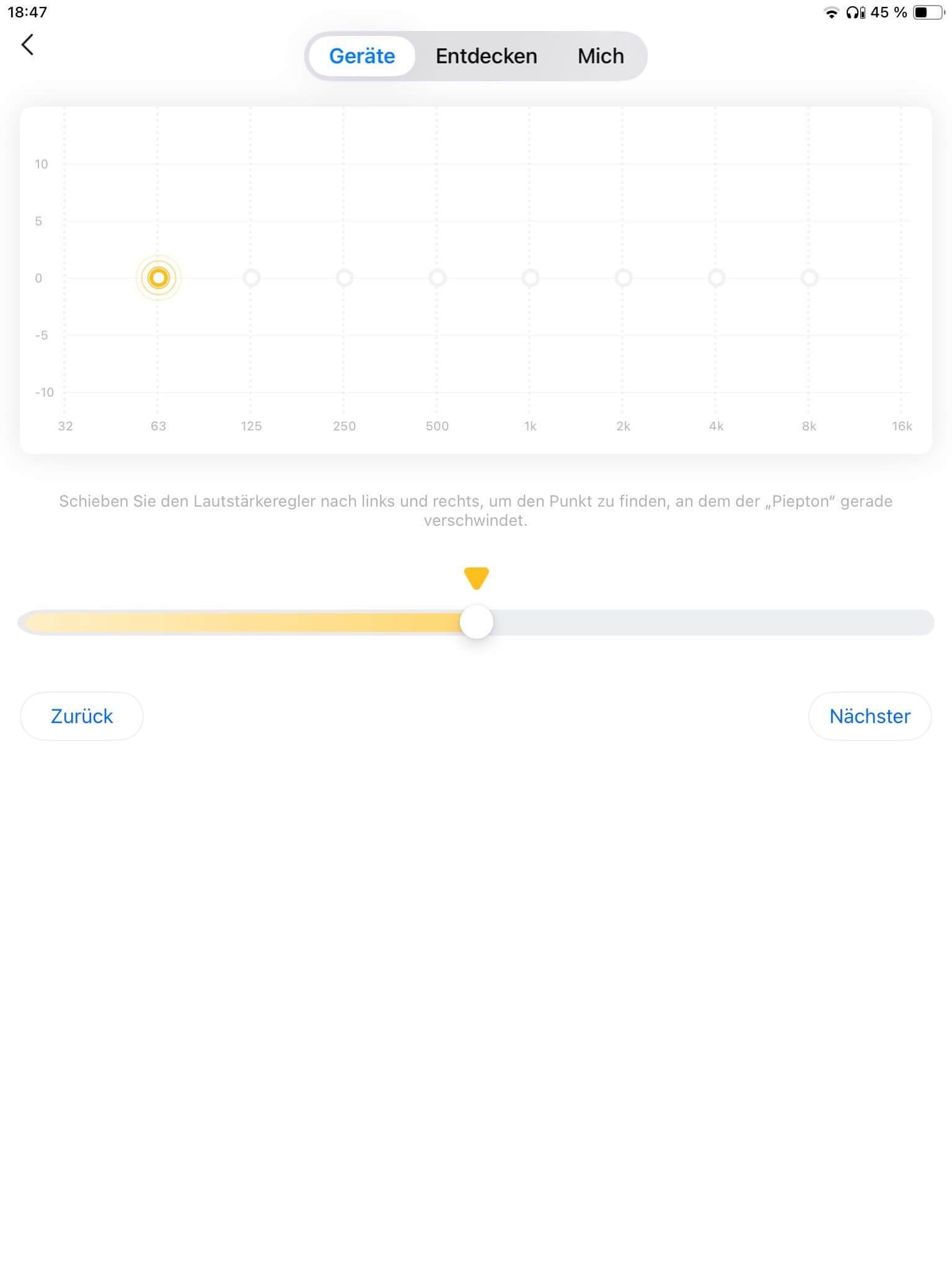Viewport: 952px width, 1270px height.
Task: Go to the Mich tab
Action: click(601, 56)
